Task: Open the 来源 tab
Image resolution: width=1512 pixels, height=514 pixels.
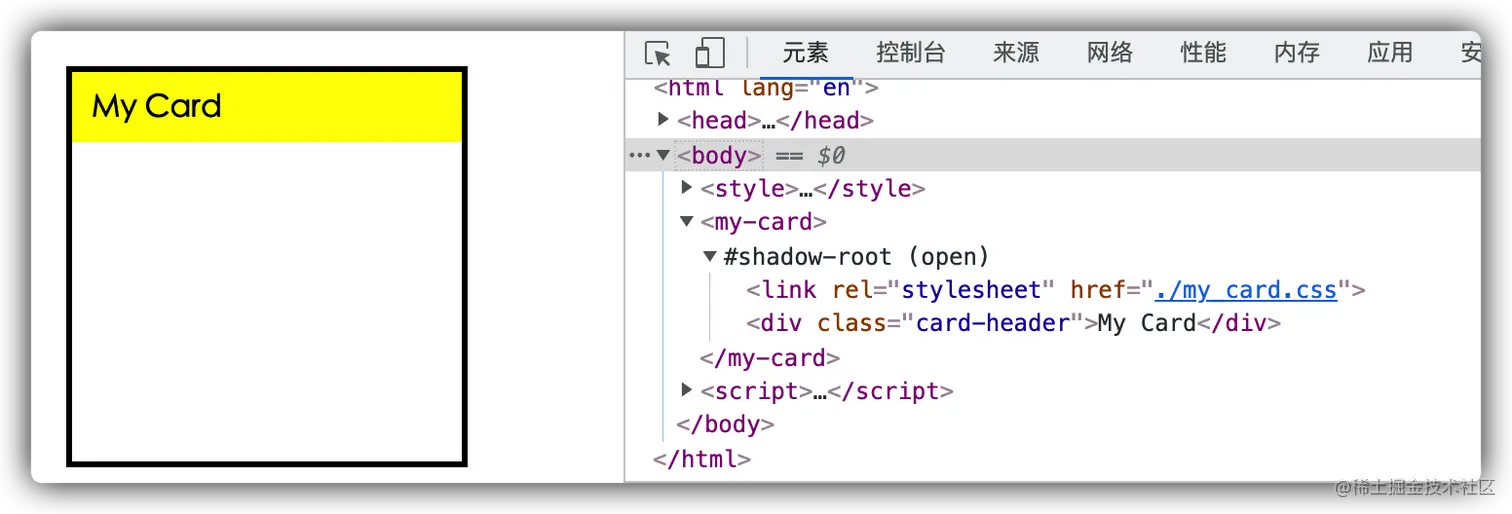Action: tap(1016, 53)
